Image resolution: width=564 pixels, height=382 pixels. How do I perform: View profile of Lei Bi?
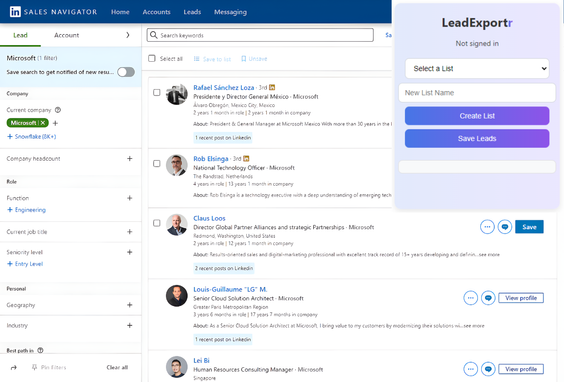(521, 369)
